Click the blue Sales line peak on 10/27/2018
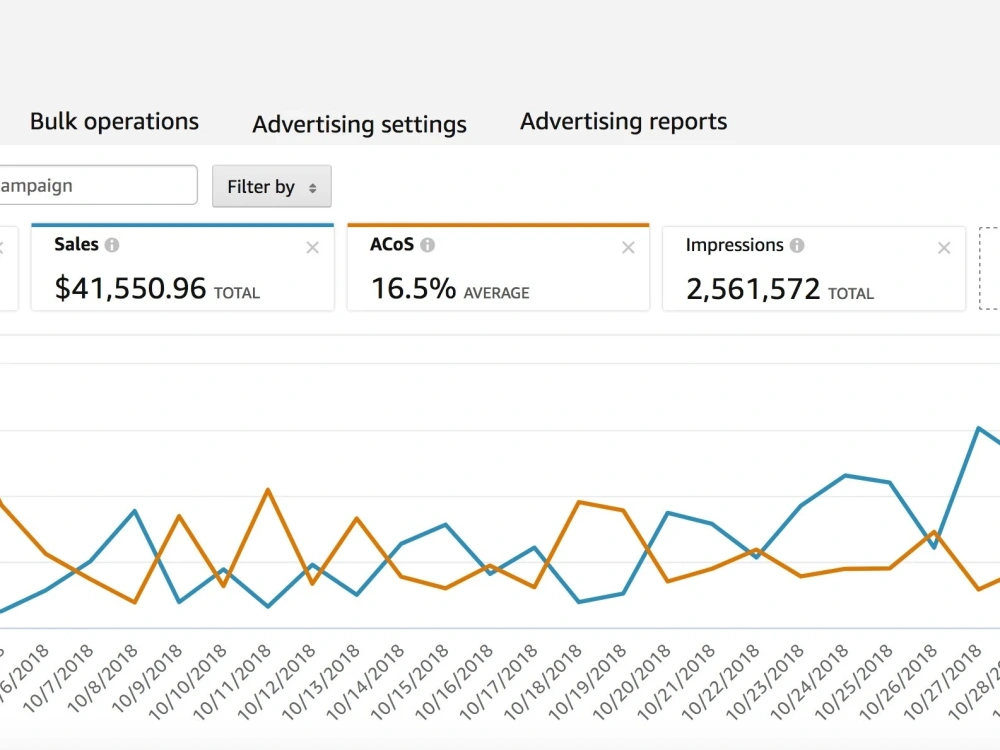Screen dimensions: 1000x750 click(x=978, y=428)
